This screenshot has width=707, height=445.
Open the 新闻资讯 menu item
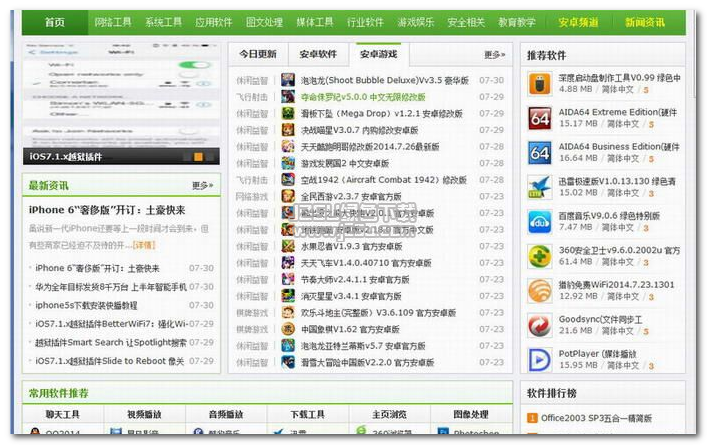point(645,22)
